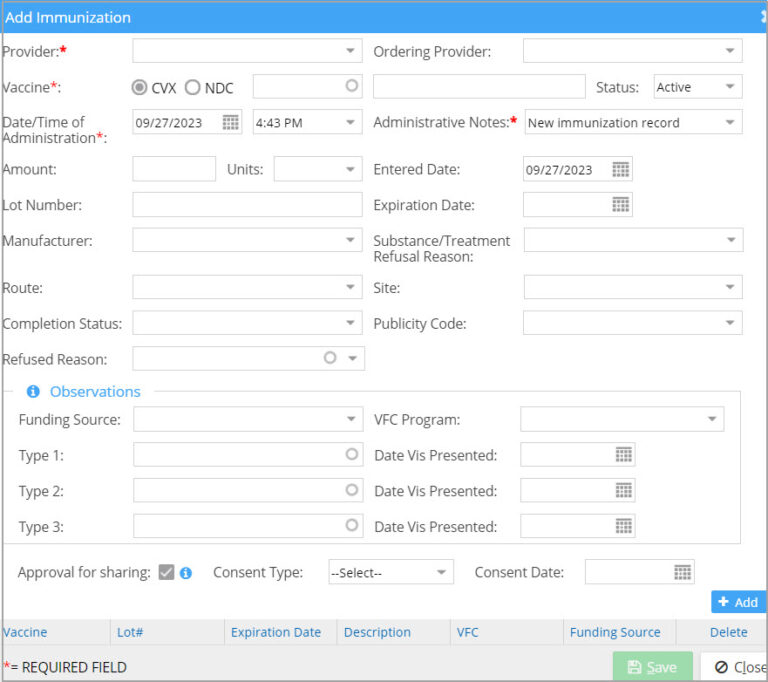768x682 pixels.
Task: Open calendar for Date of Administration
Action: tap(231, 122)
